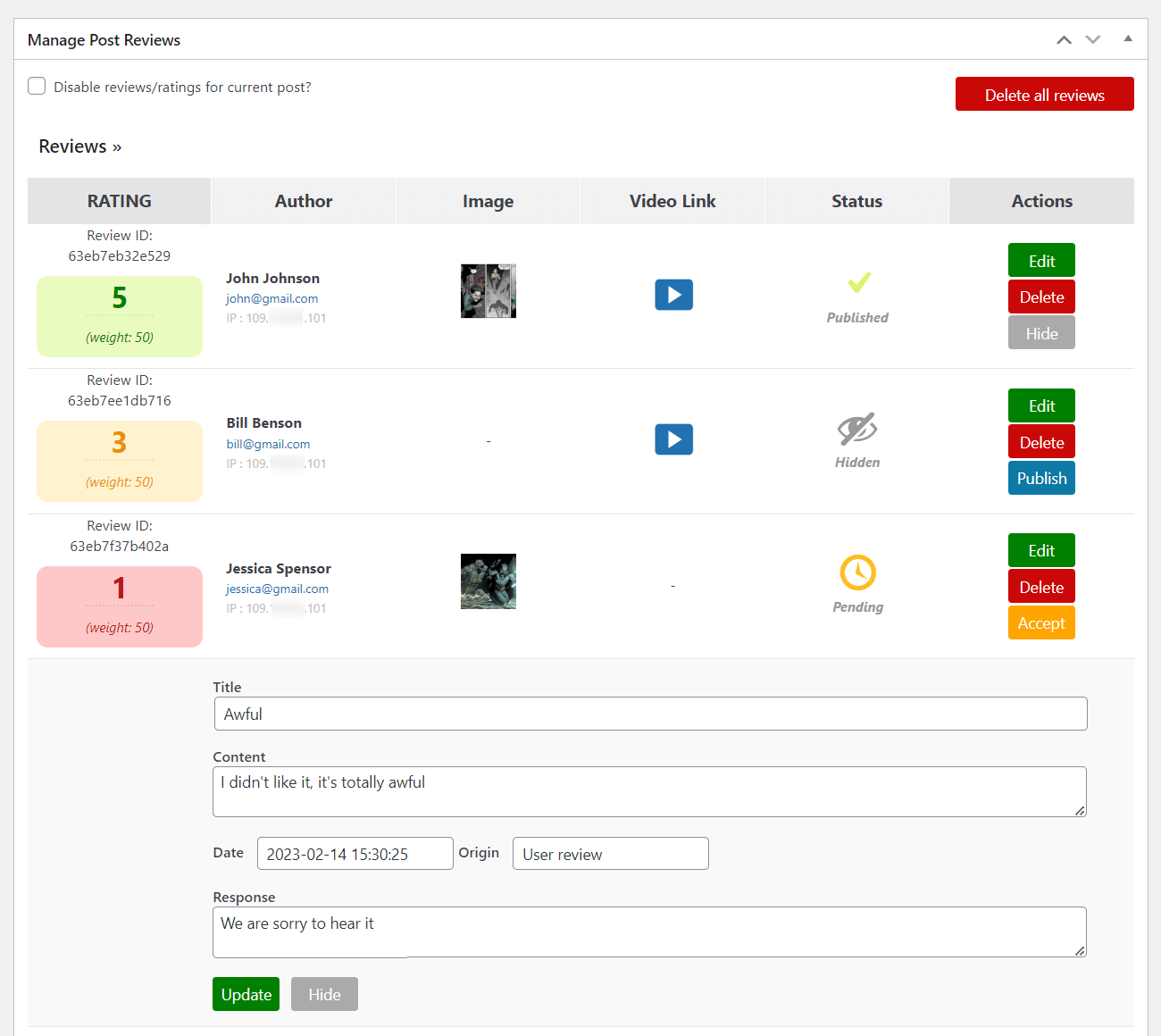Click the RATING column header
Screen dimensions: 1161x1036
pyautogui.click(x=119, y=201)
